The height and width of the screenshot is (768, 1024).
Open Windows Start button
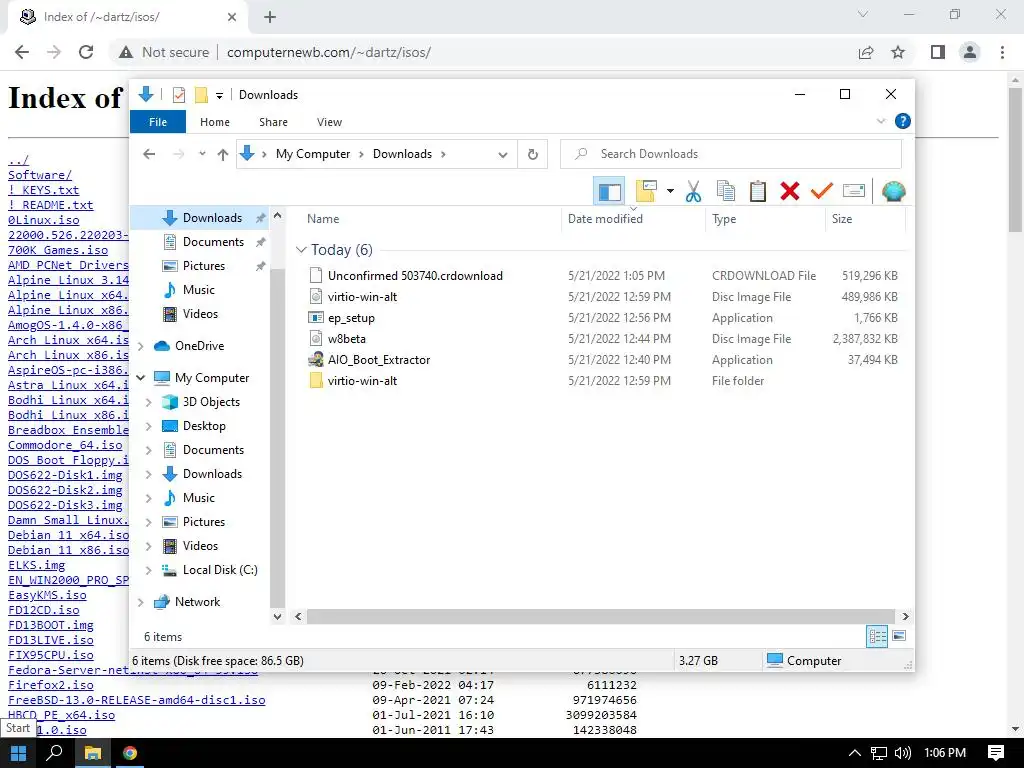tap(18, 753)
